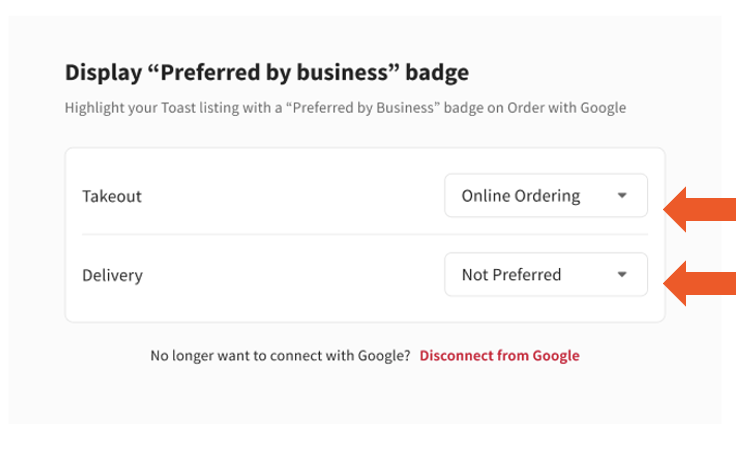Click the Takeout row label
The image size is (748, 452).
(x=112, y=196)
